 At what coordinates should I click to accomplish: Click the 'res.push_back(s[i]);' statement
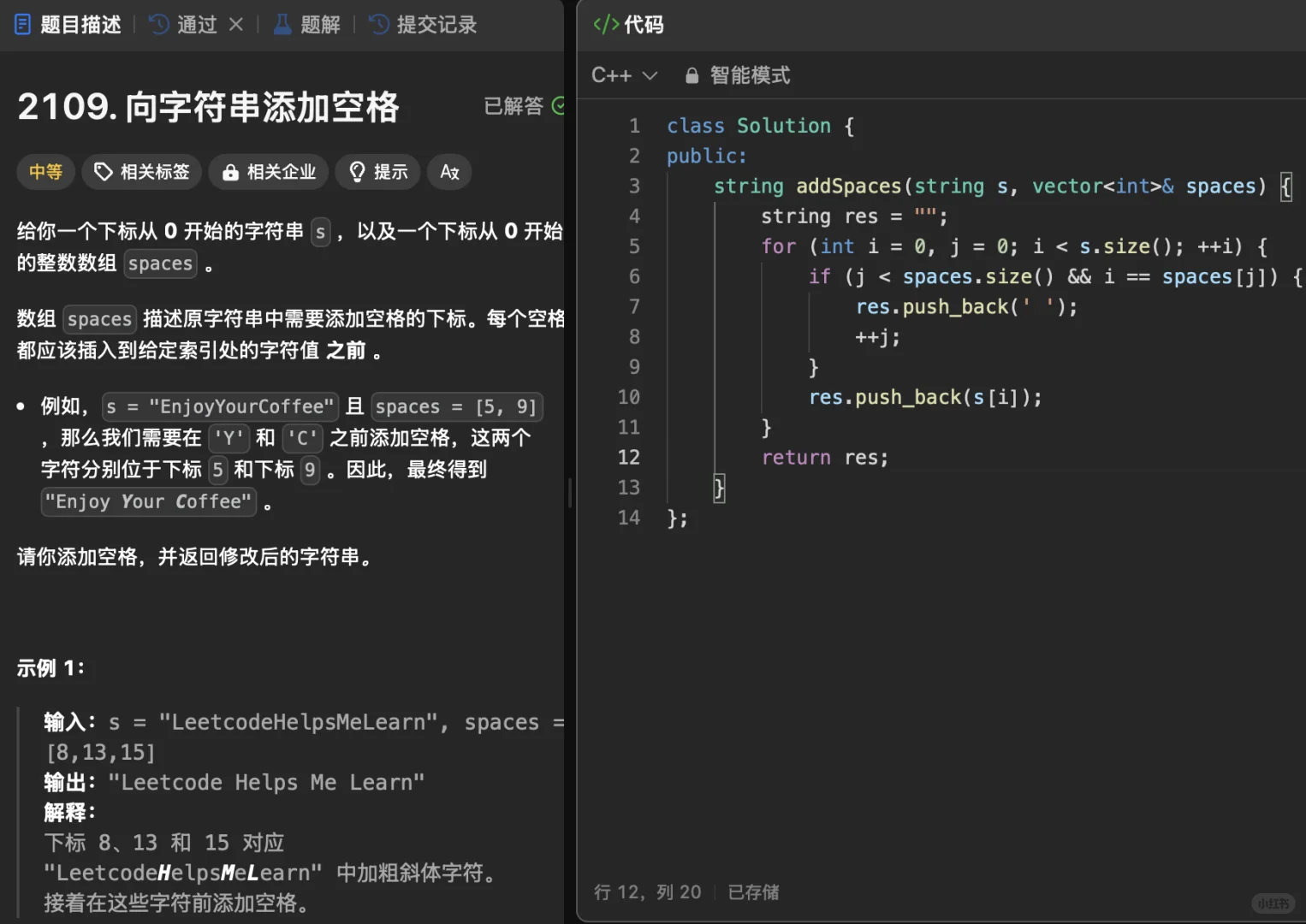click(925, 397)
